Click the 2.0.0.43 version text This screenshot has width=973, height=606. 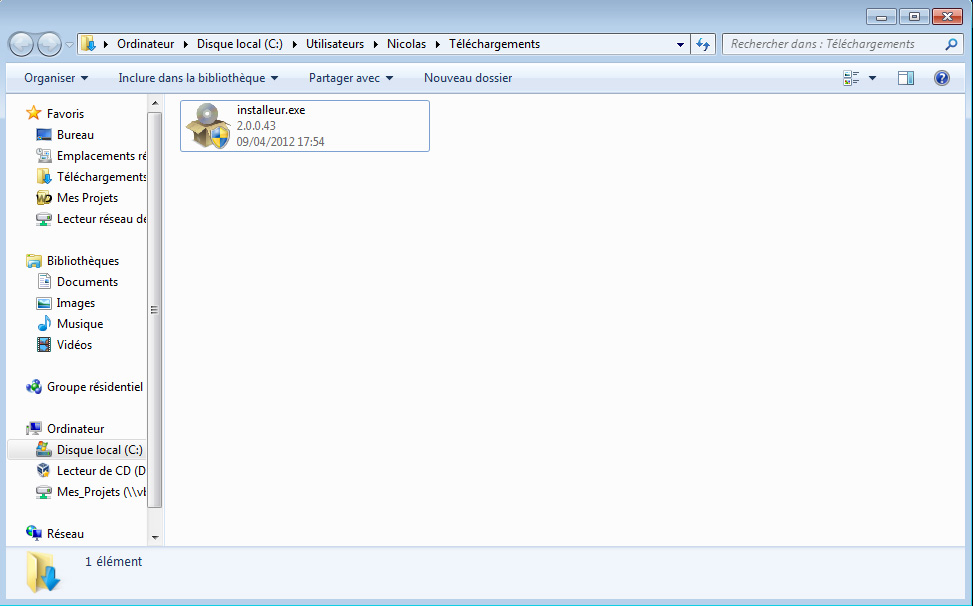pos(256,126)
